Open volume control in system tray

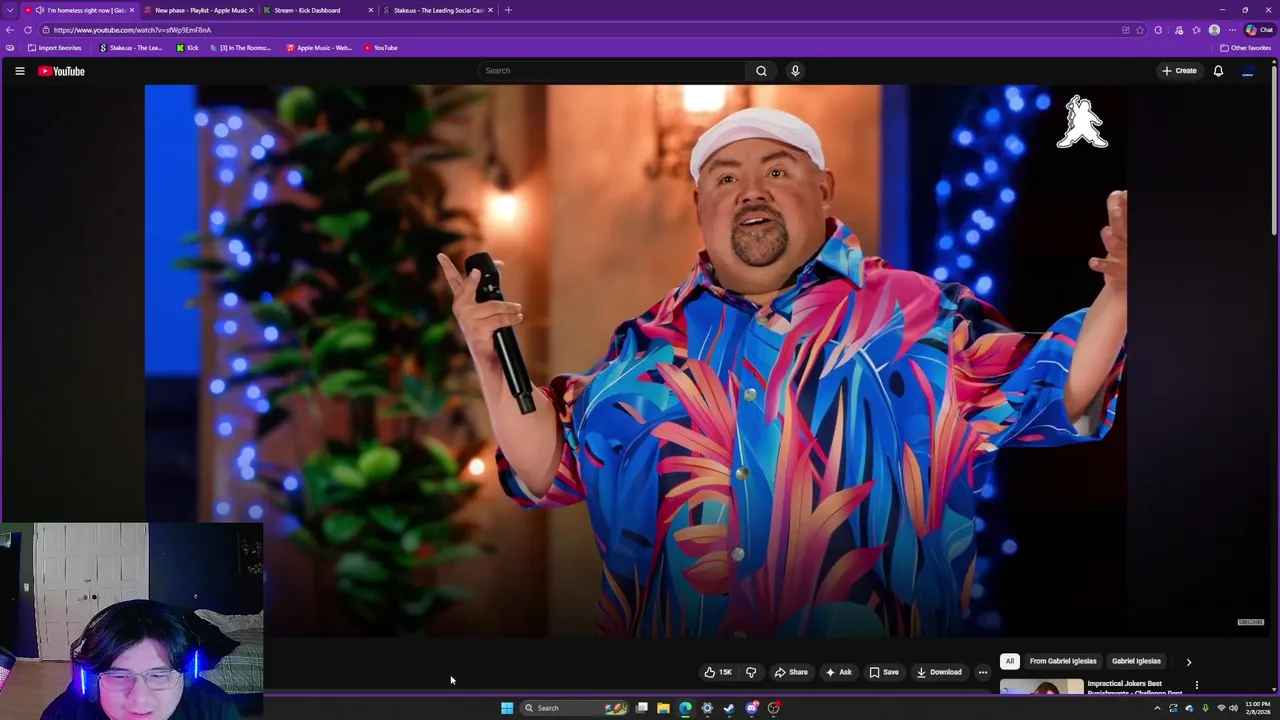tap(1233, 708)
